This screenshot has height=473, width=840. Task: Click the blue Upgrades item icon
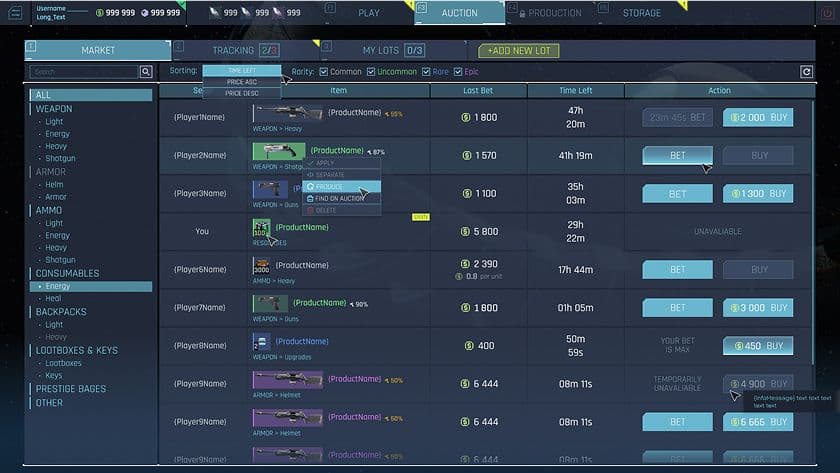(261, 343)
